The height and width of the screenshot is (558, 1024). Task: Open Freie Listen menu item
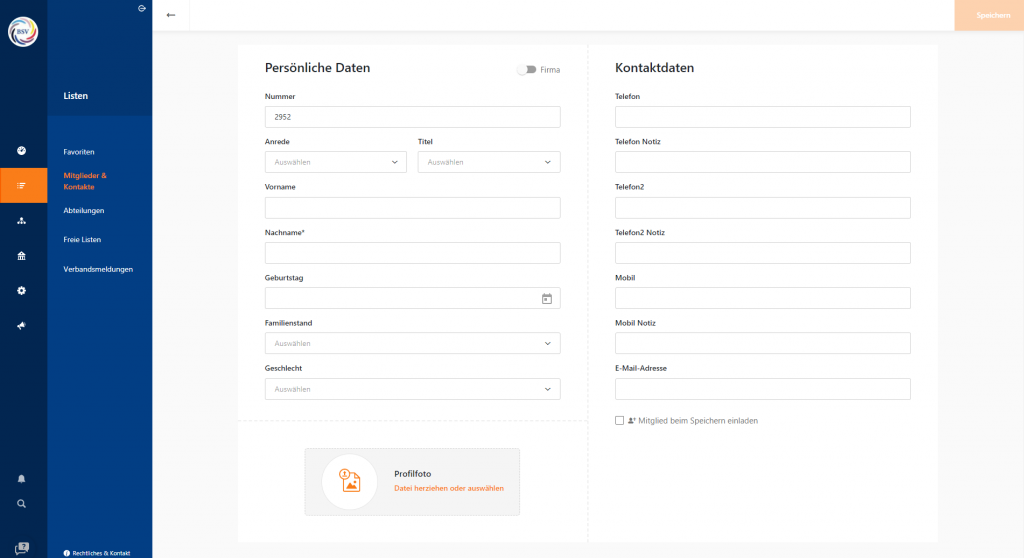(x=82, y=240)
